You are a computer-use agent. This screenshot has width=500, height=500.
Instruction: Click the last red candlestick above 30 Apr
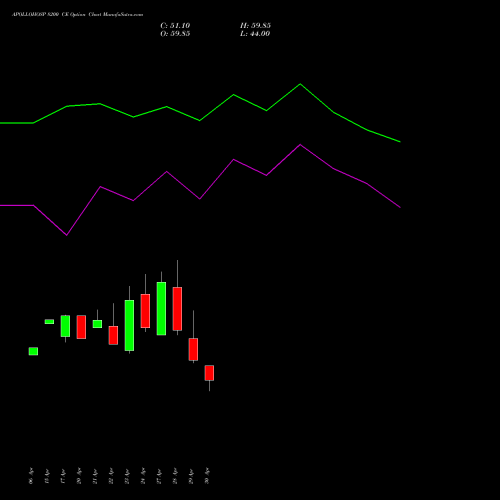[x=209, y=373]
